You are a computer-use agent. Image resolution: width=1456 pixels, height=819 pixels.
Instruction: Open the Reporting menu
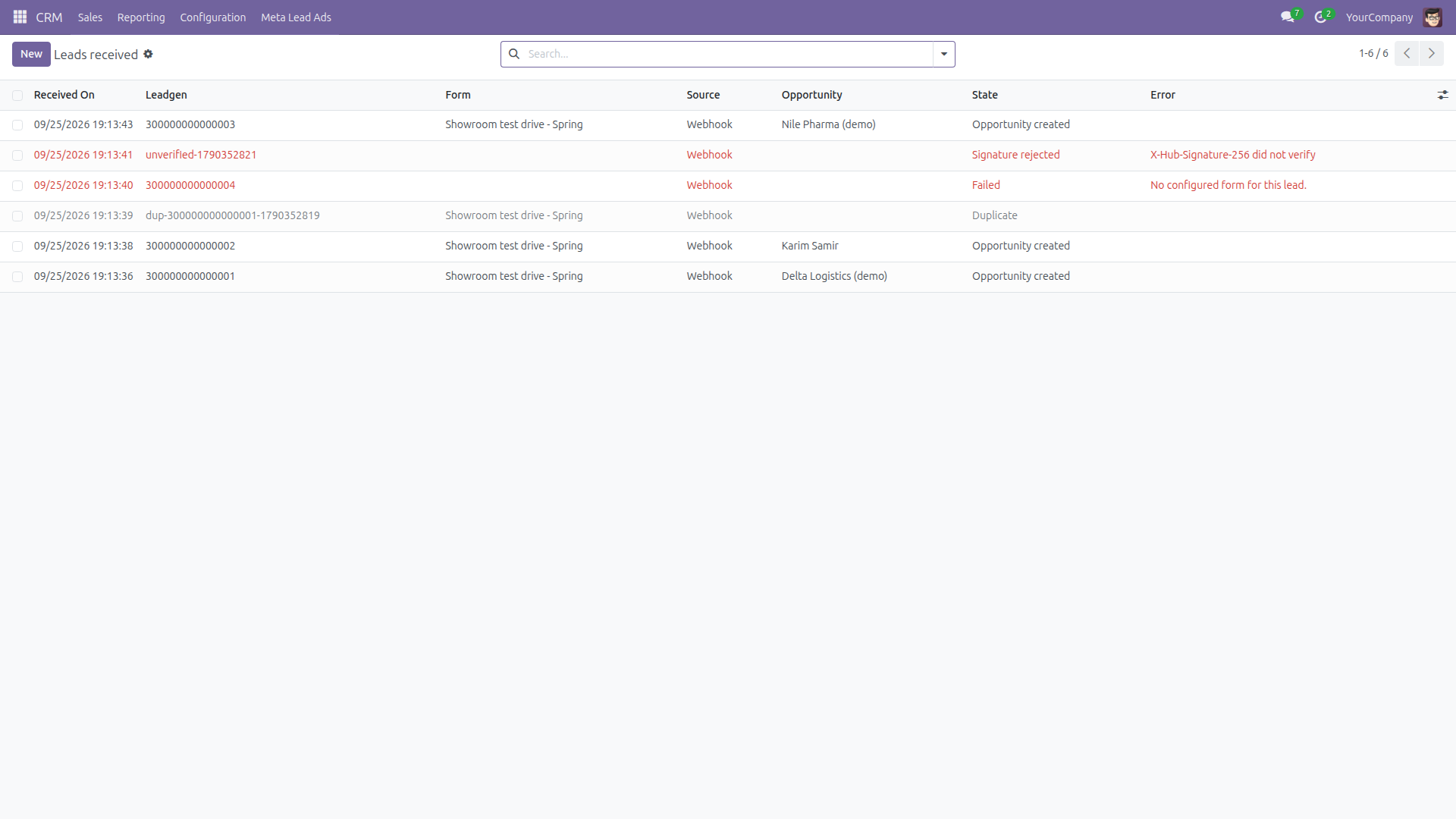pos(141,17)
